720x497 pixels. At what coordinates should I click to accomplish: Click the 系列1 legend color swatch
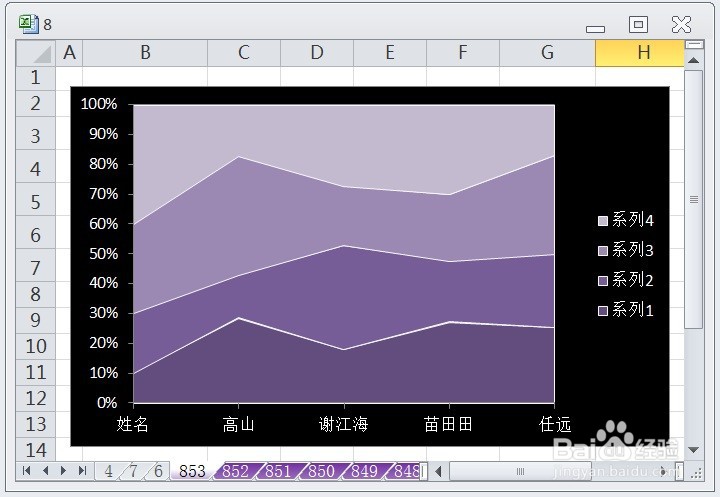pyautogui.click(x=603, y=311)
